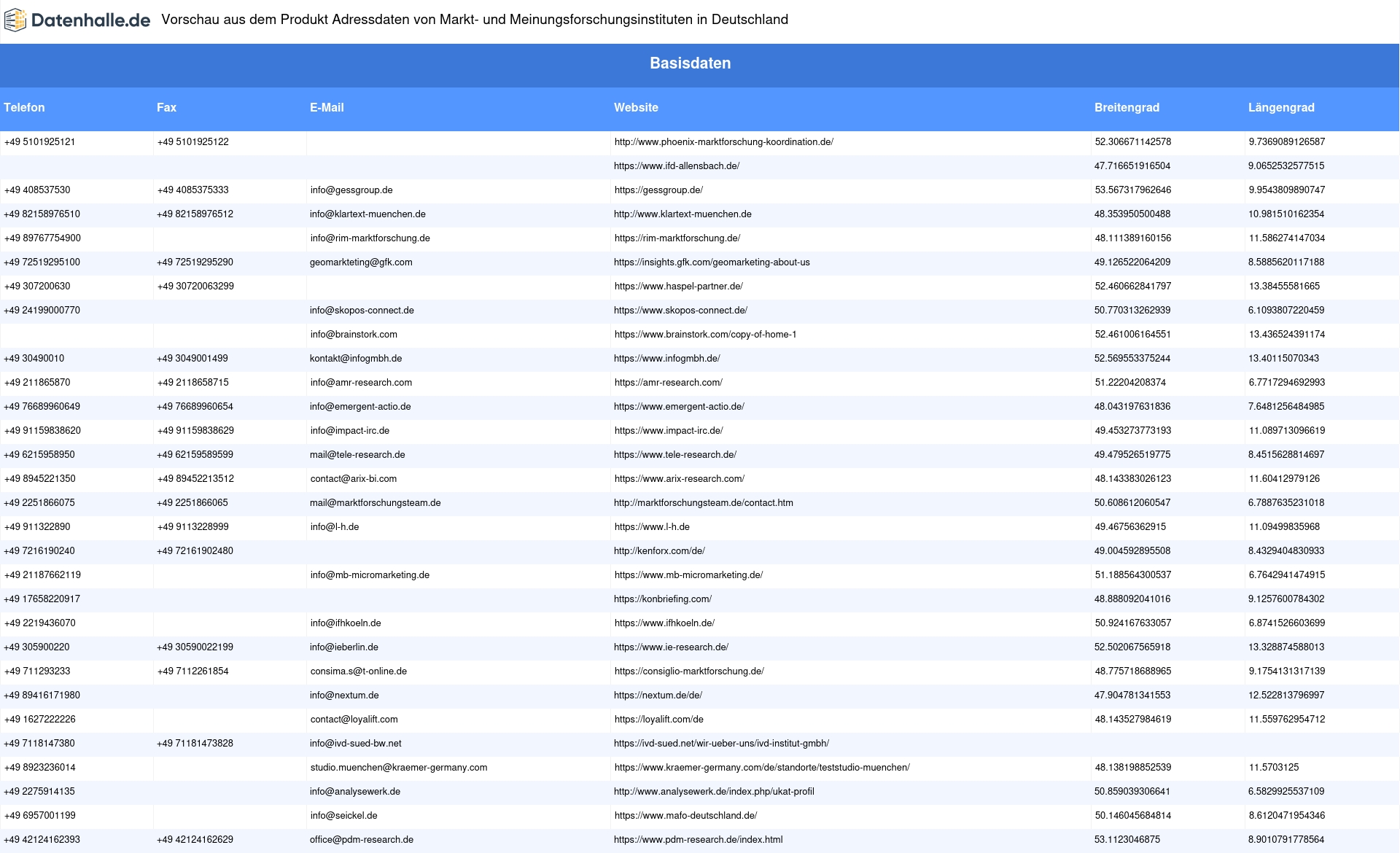Viewport: 1400px width, 853px height.
Task: Select the info@brainstork.com email
Action: coord(354,335)
